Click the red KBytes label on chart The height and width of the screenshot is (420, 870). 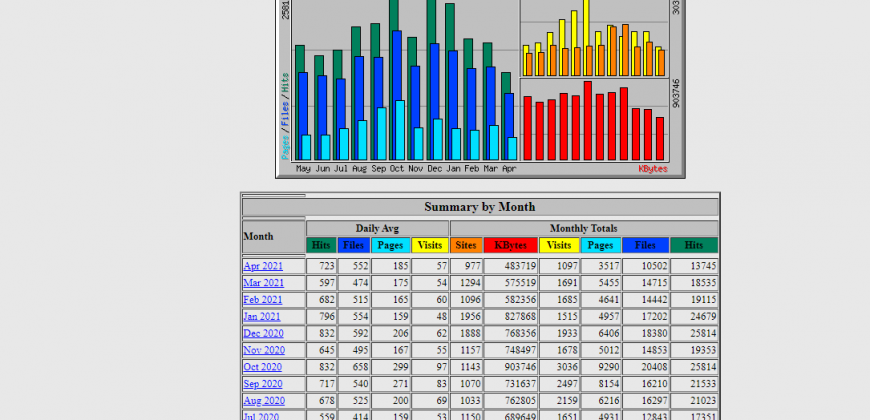click(x=653, y=169)
